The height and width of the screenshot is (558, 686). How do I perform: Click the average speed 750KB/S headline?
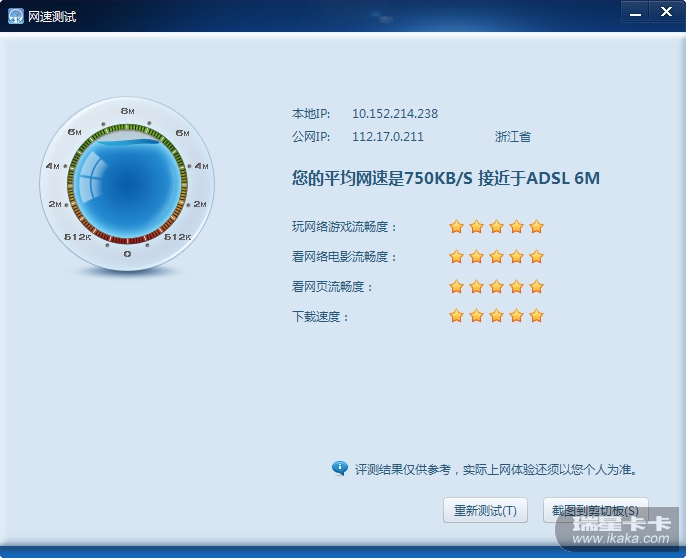coord(446,178)
